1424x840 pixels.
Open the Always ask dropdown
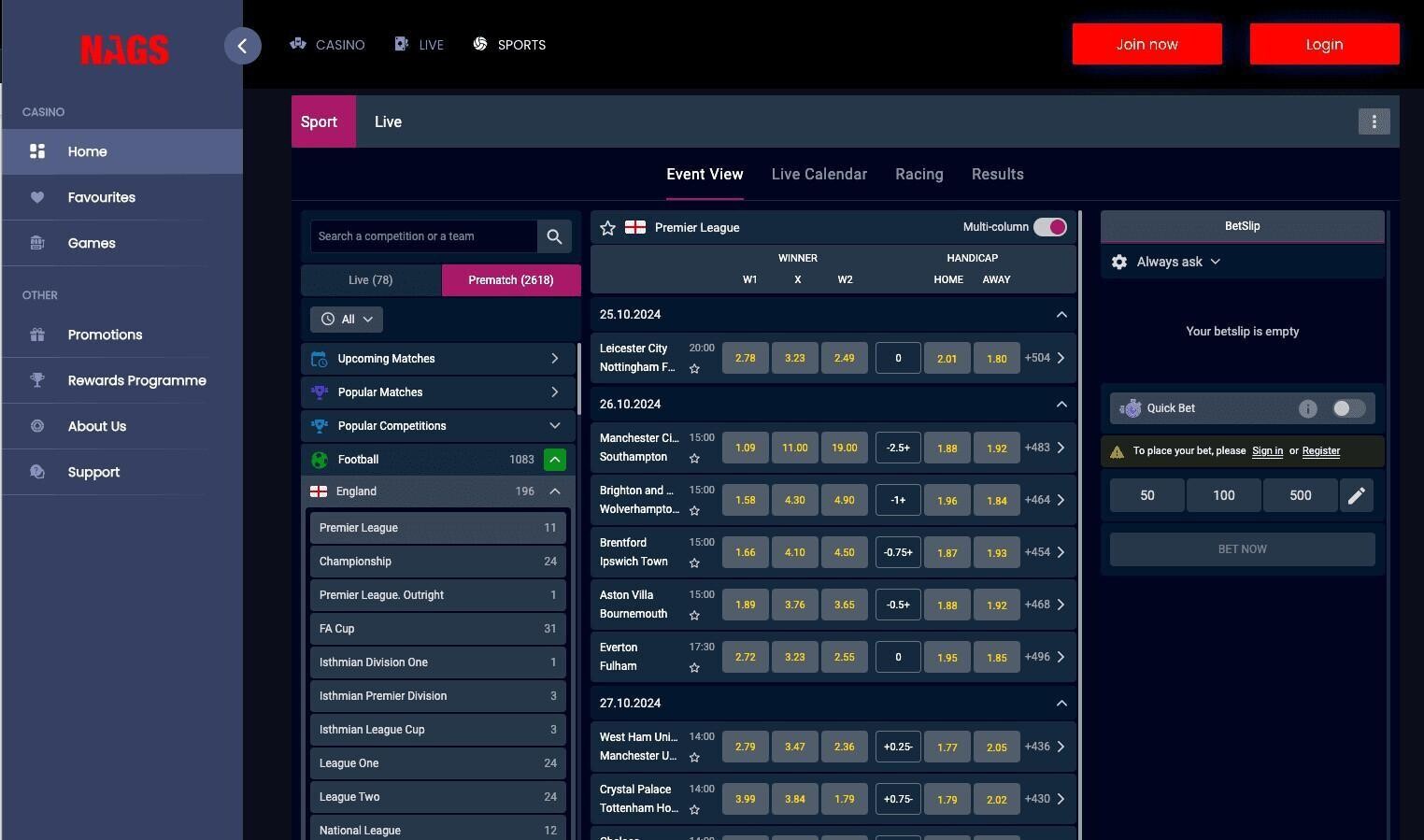[x=1178, y=262]
